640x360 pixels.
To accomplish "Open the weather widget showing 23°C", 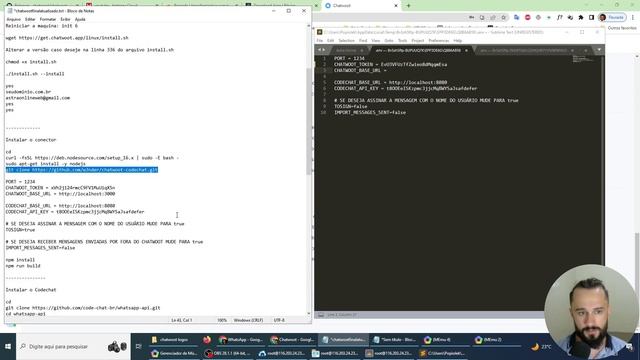I will click(541, 347).
